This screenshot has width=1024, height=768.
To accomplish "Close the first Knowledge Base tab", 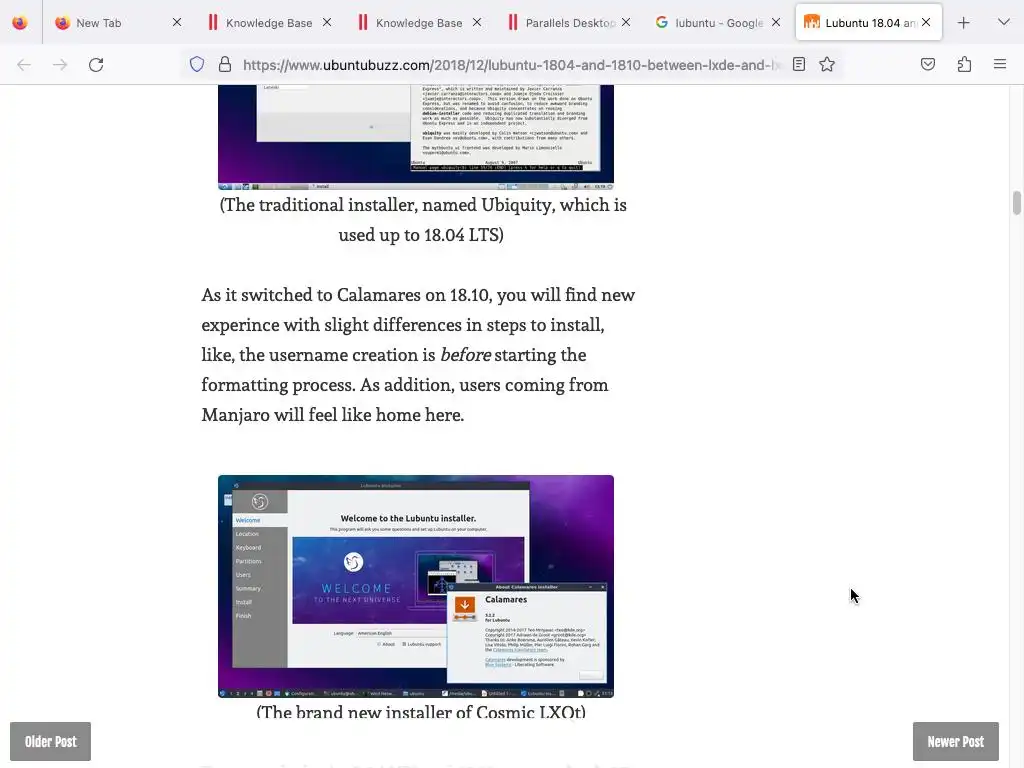I will tap(327, 23).
